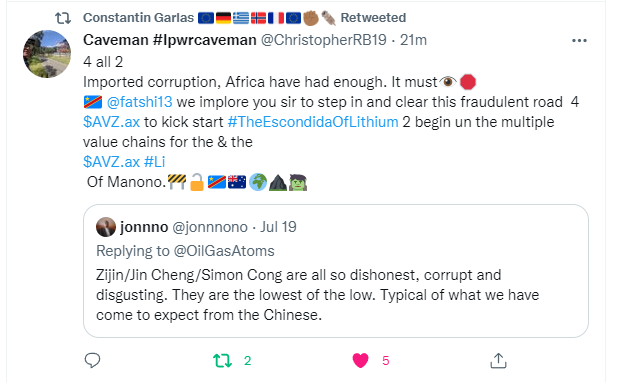Open the quoted tweet about Zijin/Jin Cheng
The height and width of the screenshot is (382, 624).
[x=336, y=271]
